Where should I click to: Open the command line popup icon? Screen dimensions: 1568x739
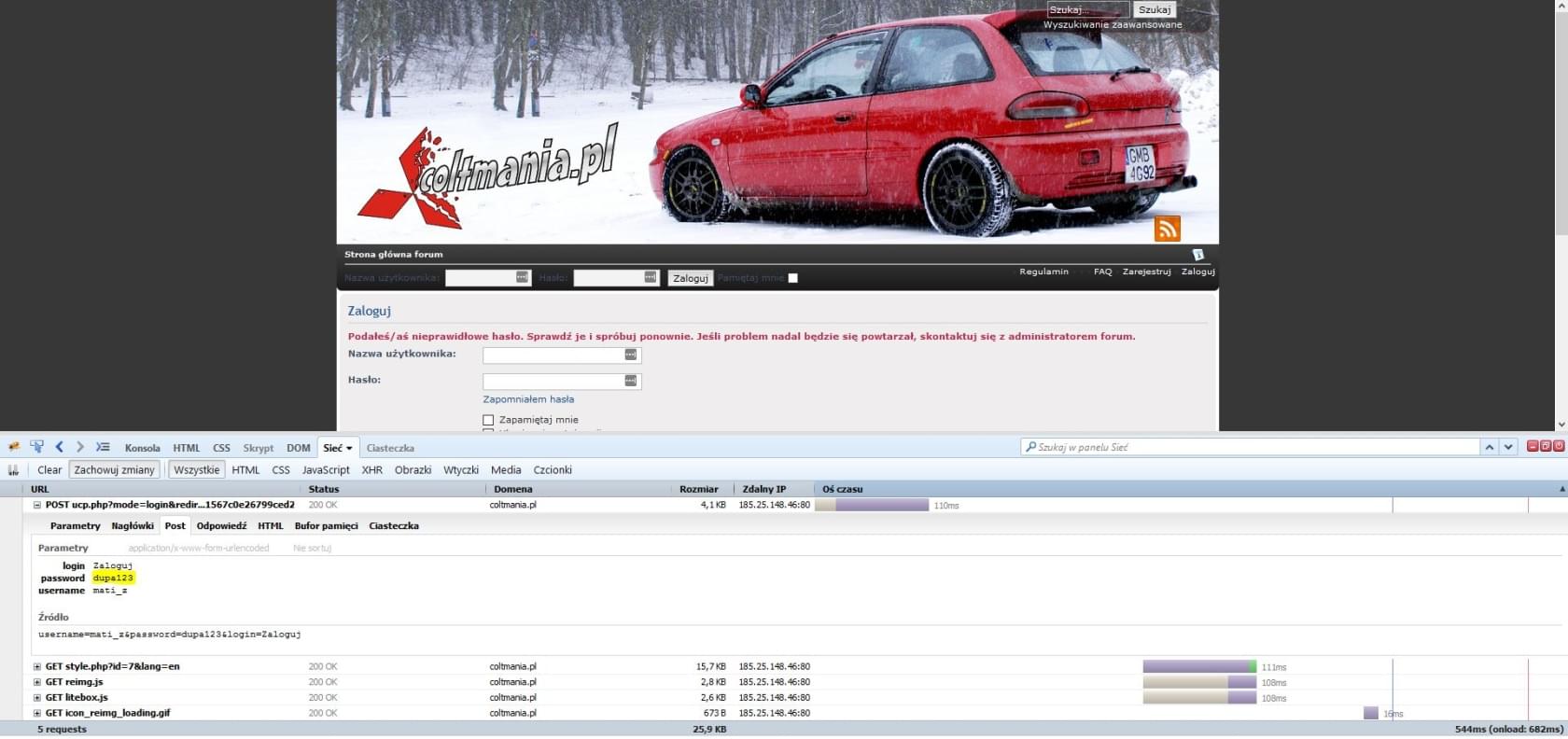[103, 447]
